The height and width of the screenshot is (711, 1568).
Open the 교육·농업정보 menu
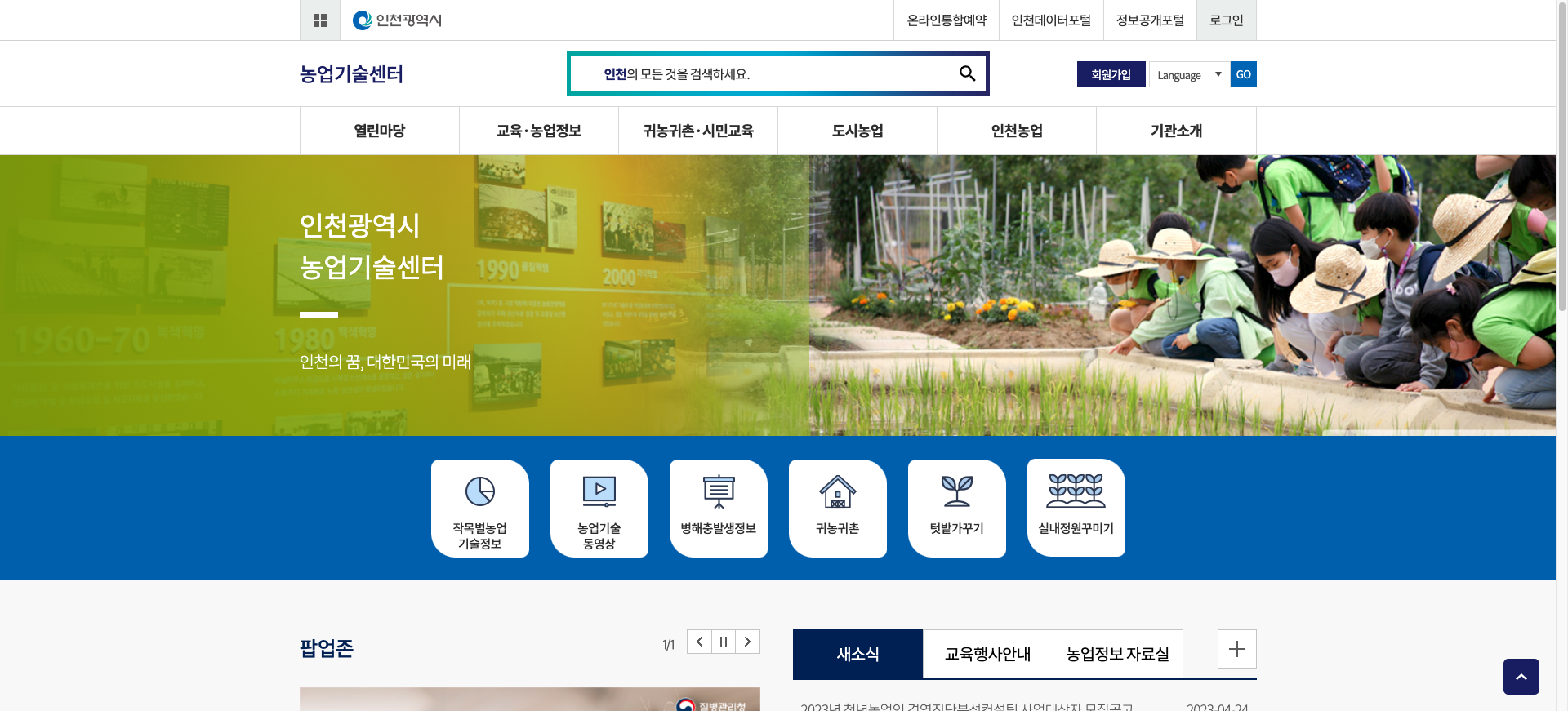coord(539,131)
